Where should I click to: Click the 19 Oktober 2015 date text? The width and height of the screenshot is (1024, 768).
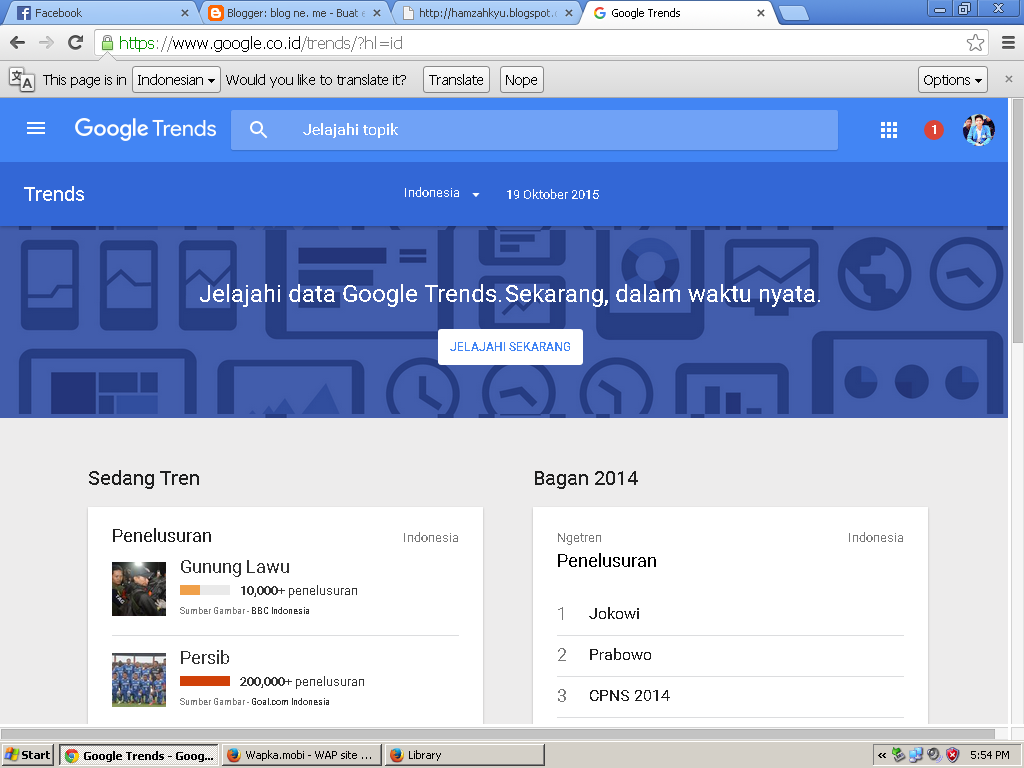click(x=552, y=194)
